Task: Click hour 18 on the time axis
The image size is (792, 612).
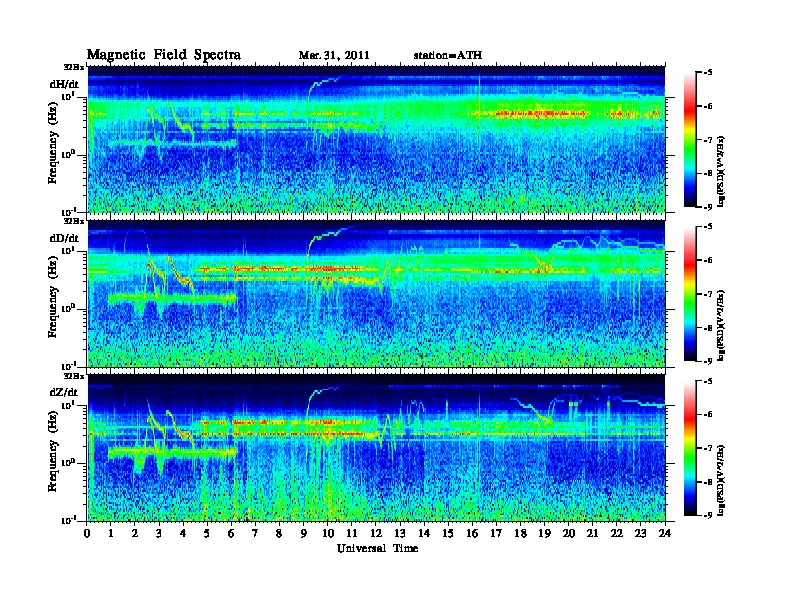Action: point(521,533)
